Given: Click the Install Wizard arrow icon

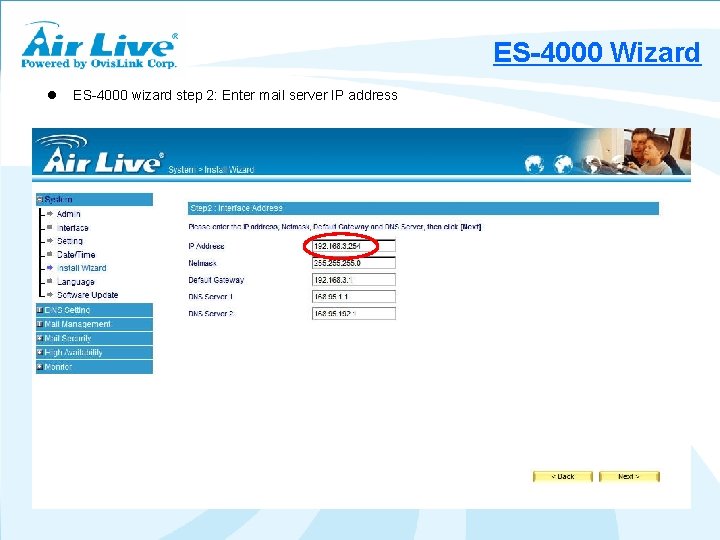Looking at the screenshot, I should click(50, 268).
